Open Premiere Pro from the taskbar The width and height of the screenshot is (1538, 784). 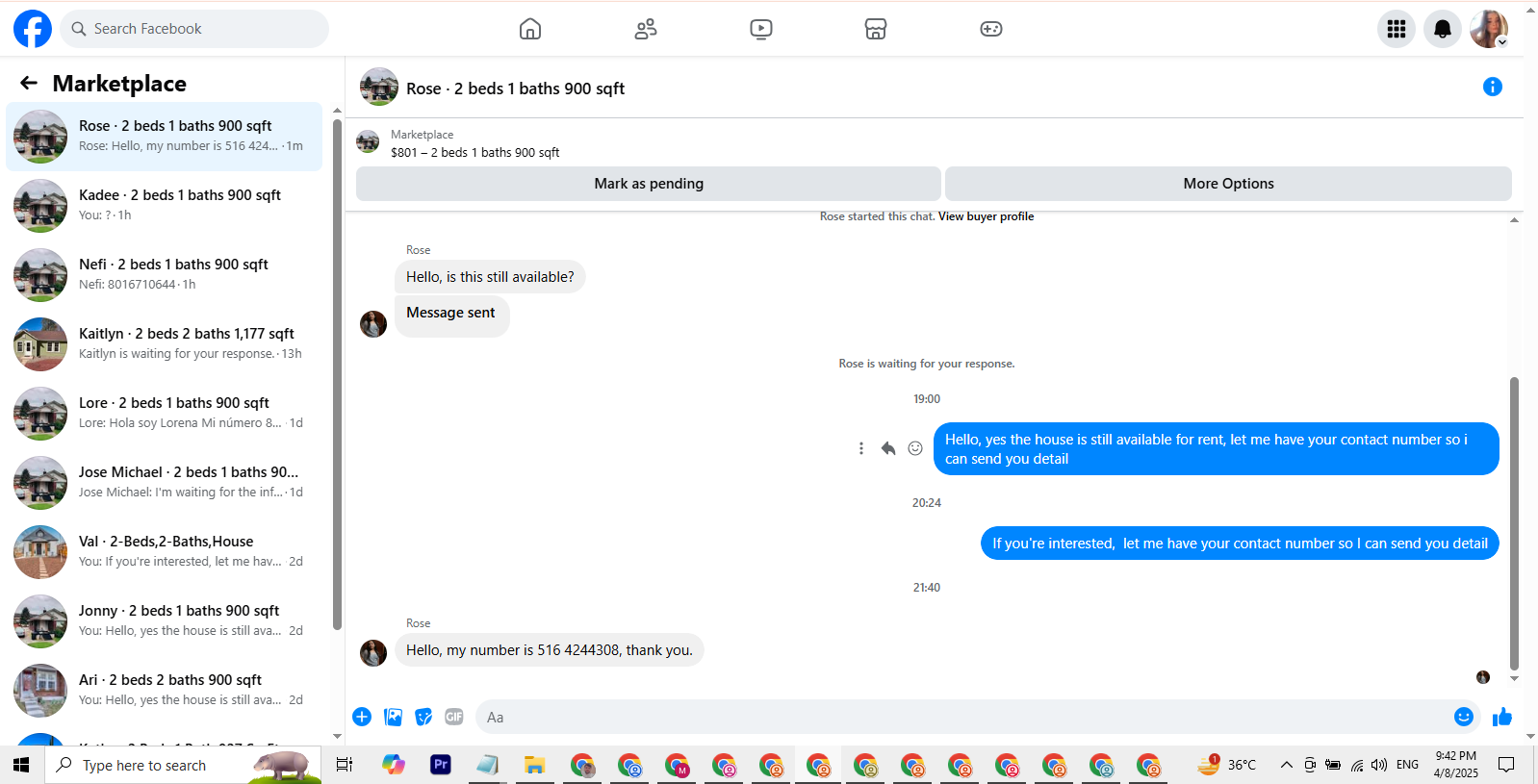click(441, 765)
